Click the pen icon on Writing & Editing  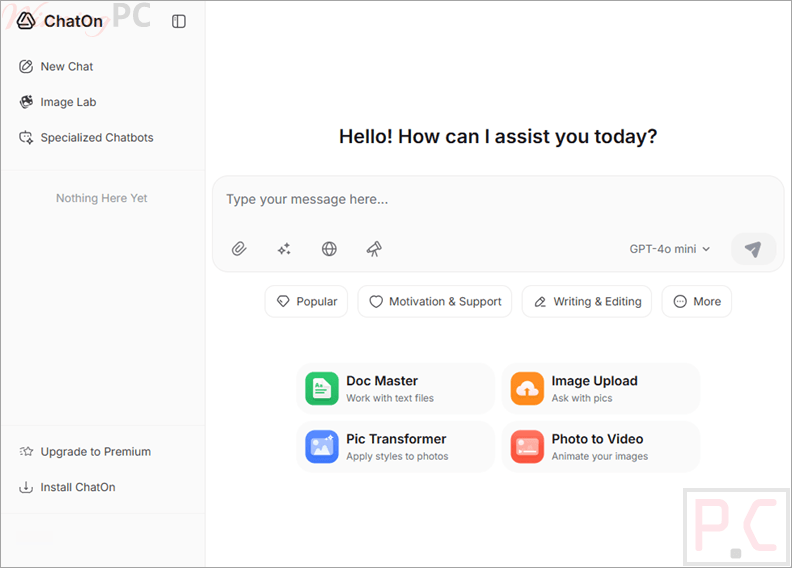point(540,302)
